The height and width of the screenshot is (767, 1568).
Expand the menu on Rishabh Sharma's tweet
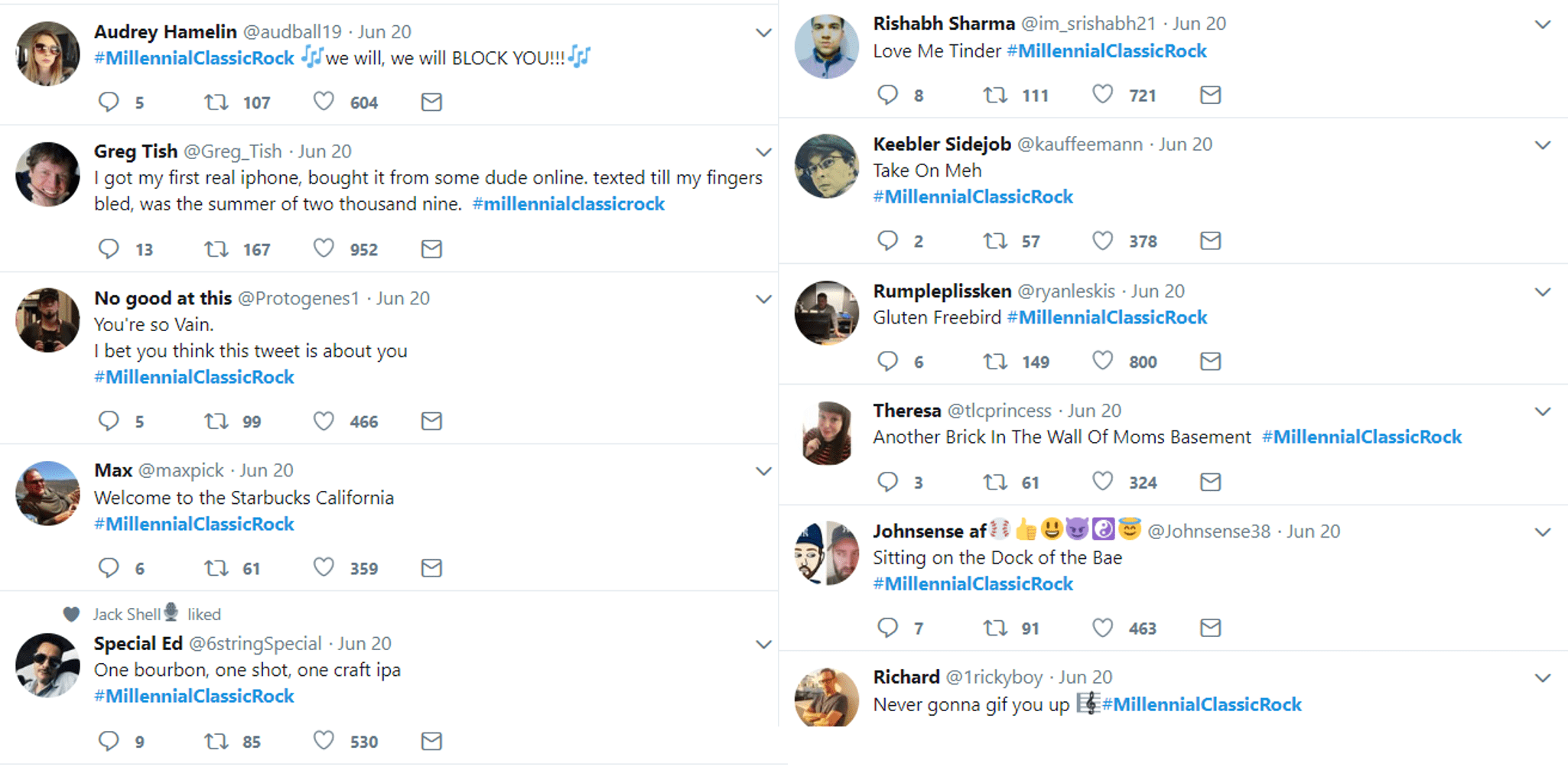[1543, 24]
